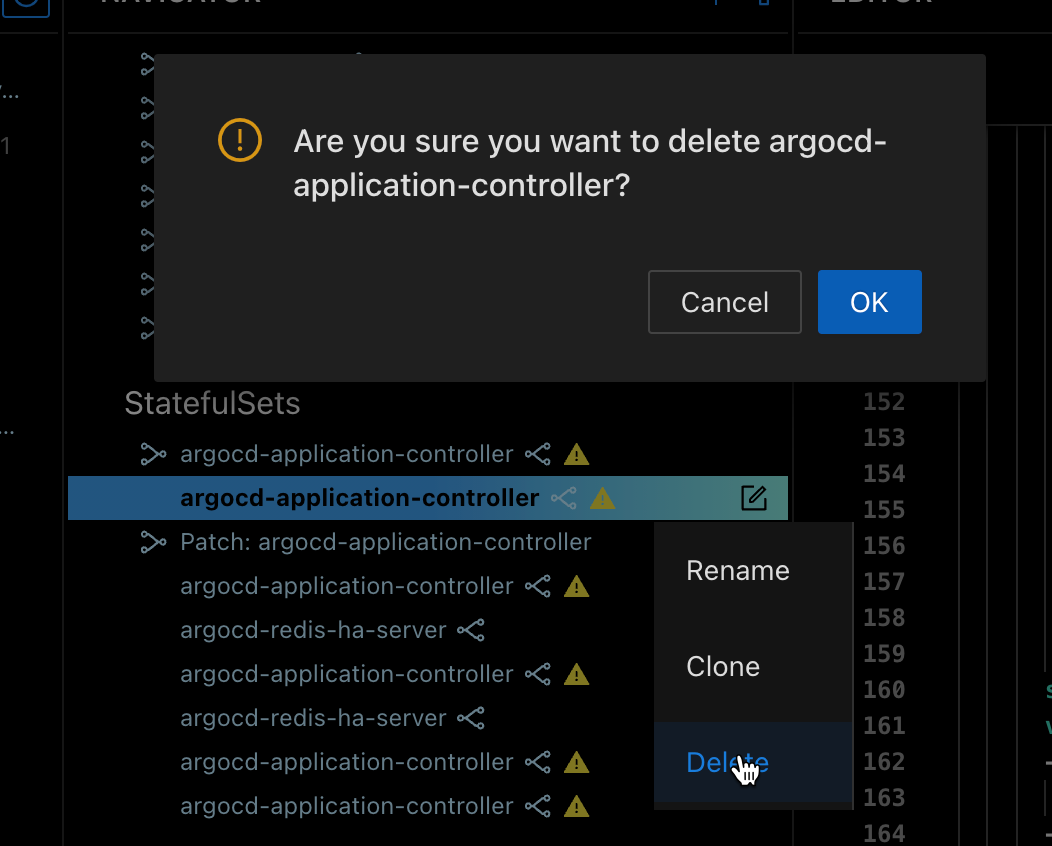The width and height of the screenshot is (1052, 846).
Task: Expand the Patch: argocd-application-controller entry
Action: (153, 542)
